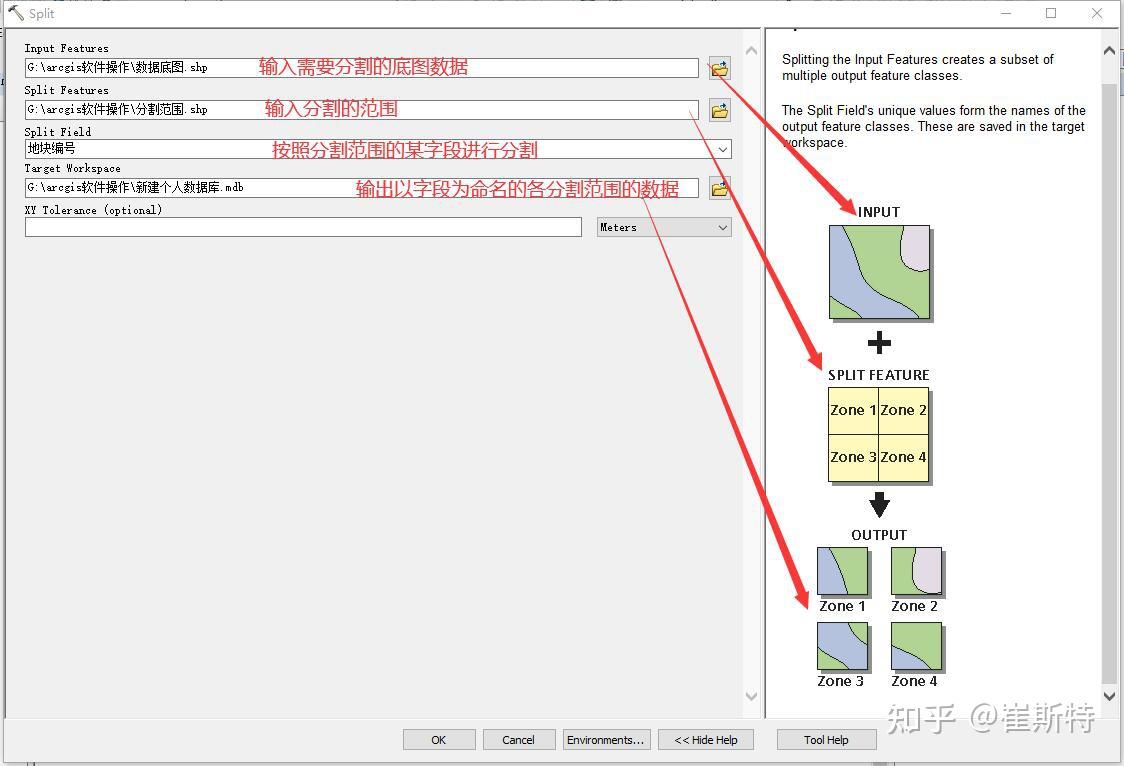Cancel the Split dialog
Screen dimensions: 1124x766
tap(518, 739)
